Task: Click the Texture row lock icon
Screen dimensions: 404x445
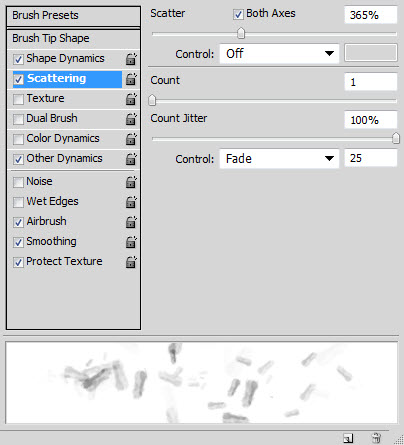Action: point(131,99)
